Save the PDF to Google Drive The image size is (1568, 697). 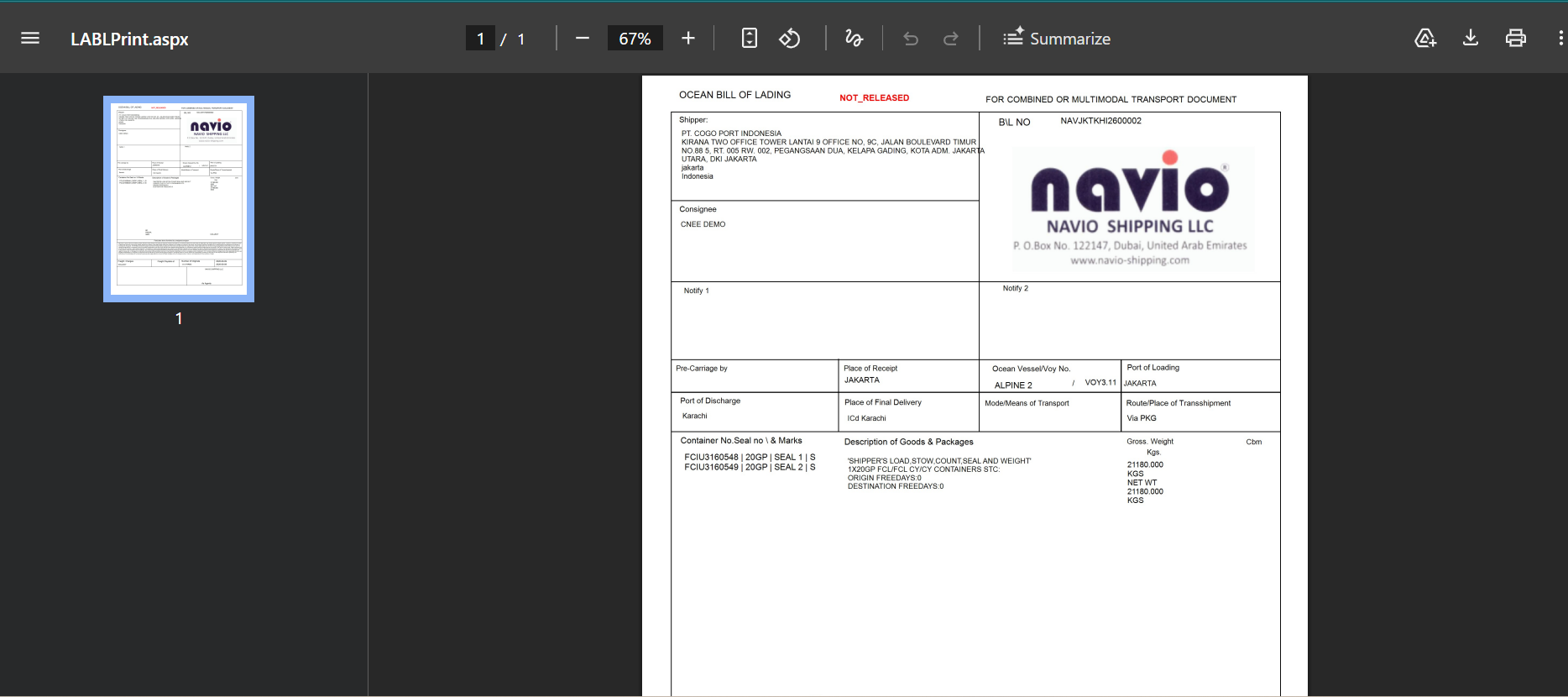(x=1425, y=38)
